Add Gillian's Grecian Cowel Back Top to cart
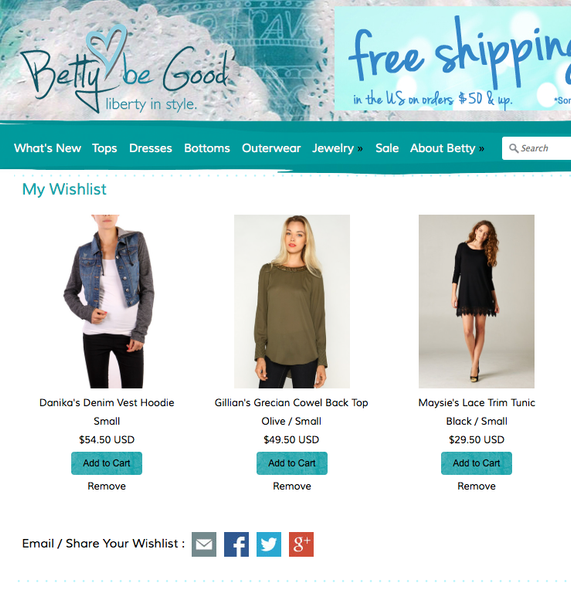571x600 pixels. pyautogui.click(x=292, y=463)
